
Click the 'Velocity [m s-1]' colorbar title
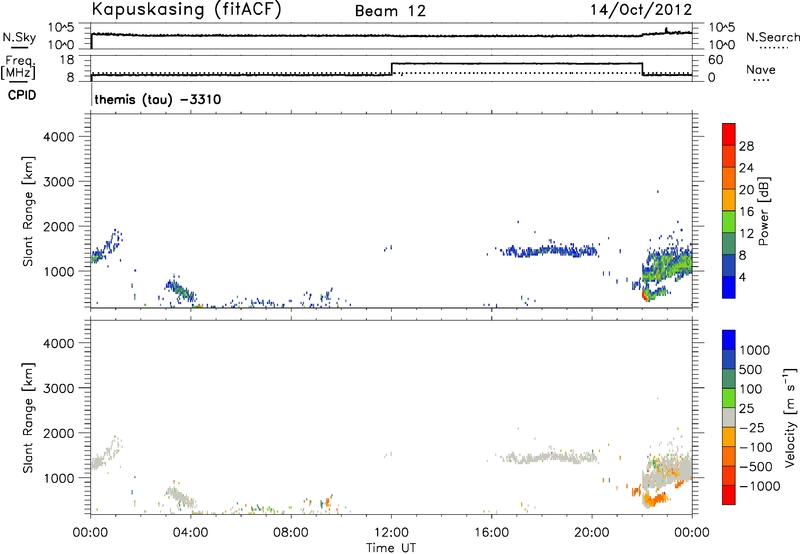(x=790, y=417)
